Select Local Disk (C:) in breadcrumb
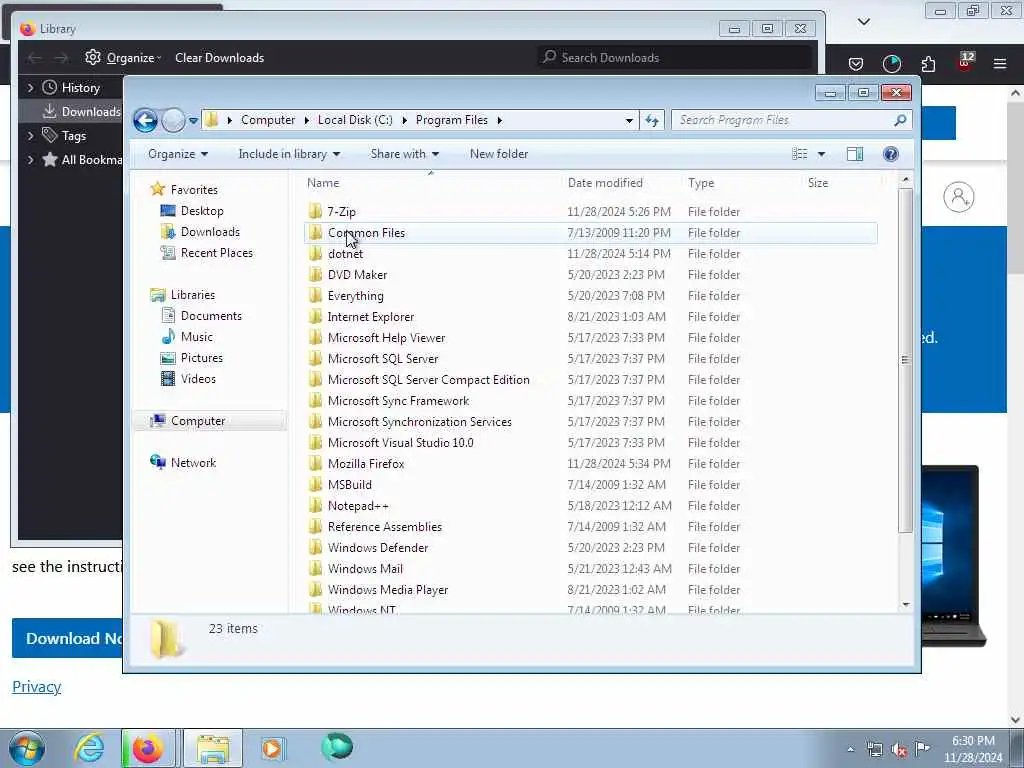 pyautogui.click(x=355, y=120)
